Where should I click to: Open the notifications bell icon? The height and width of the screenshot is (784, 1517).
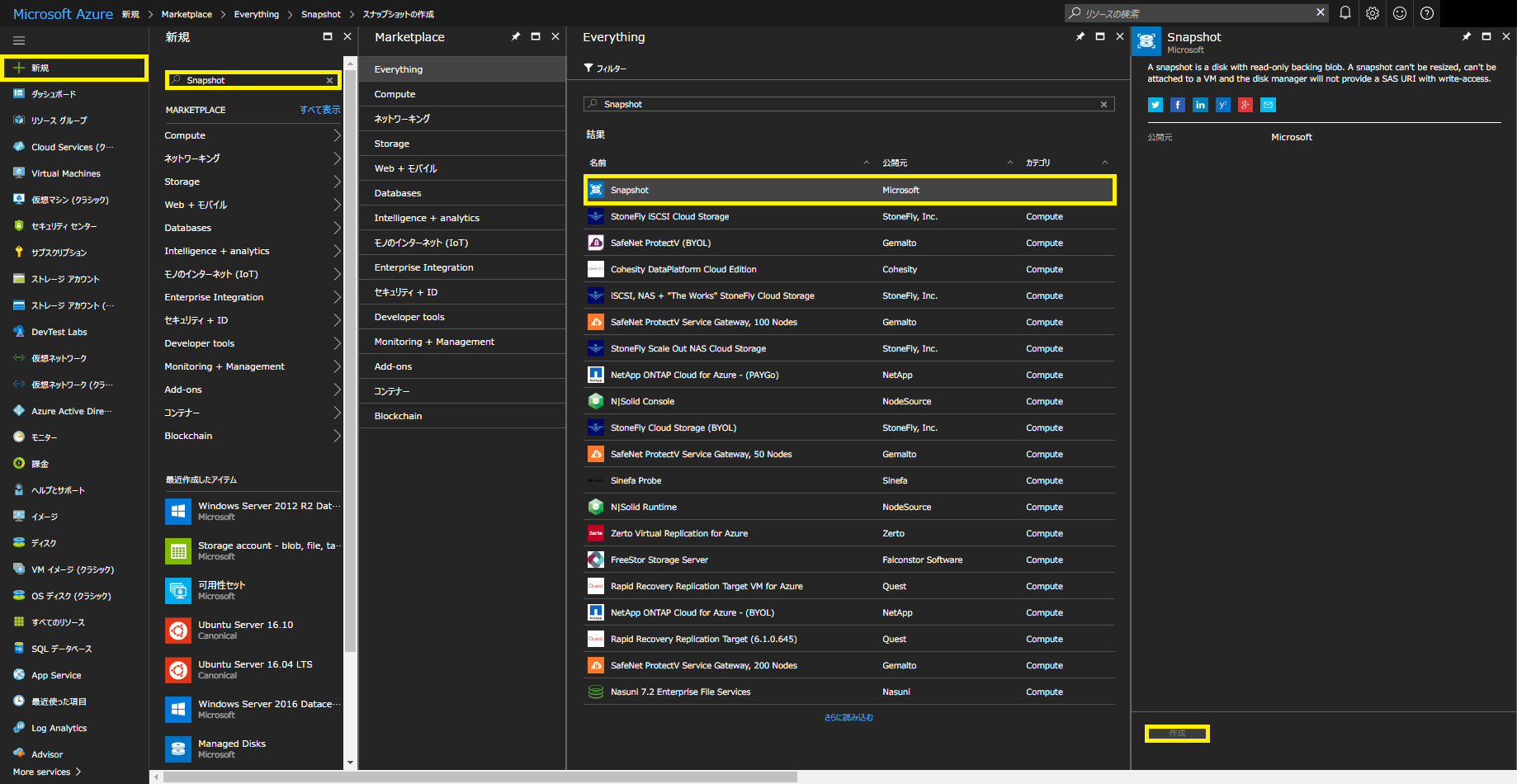(x=1345, y=13)
